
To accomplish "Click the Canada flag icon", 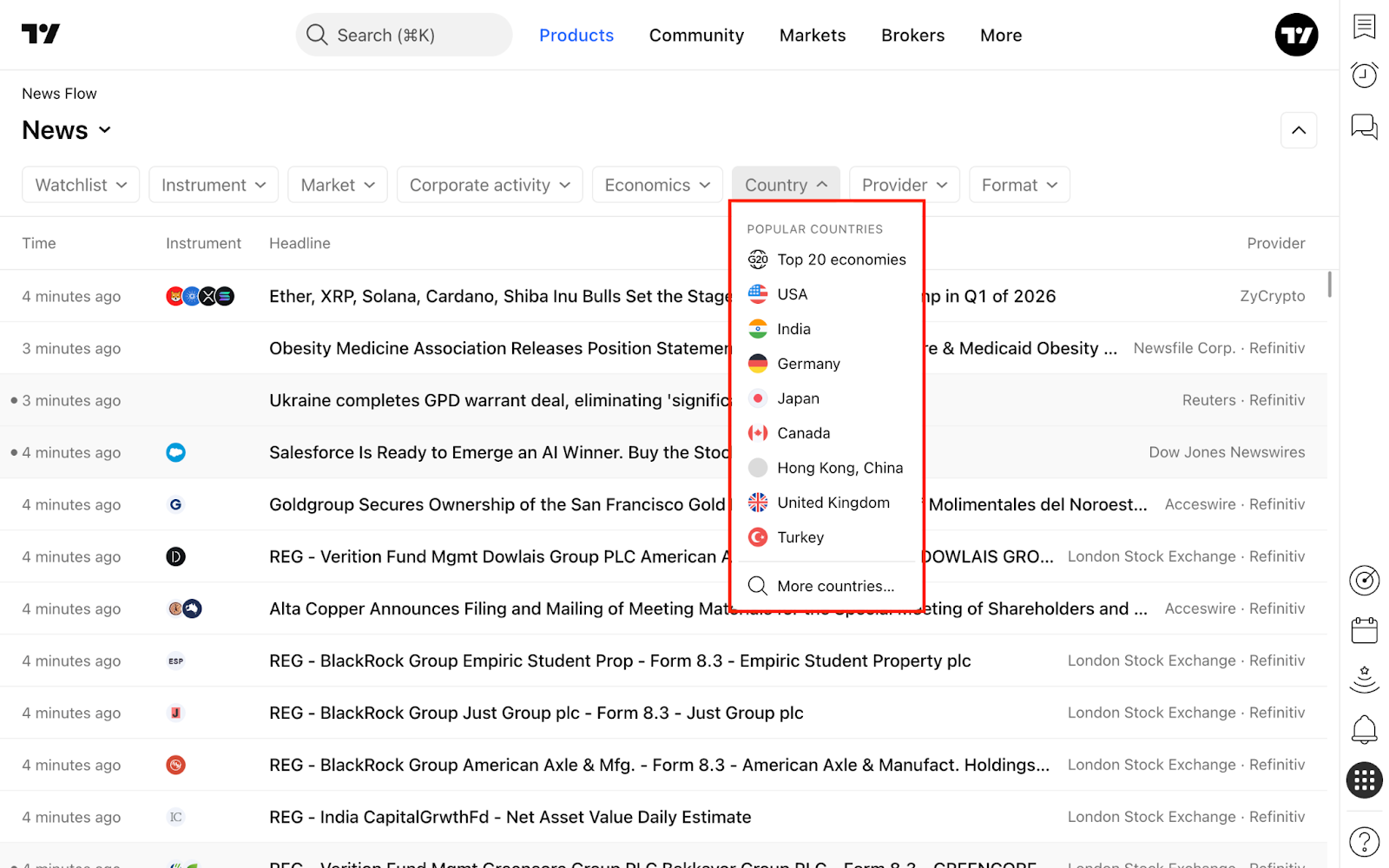I will [758, 433].
